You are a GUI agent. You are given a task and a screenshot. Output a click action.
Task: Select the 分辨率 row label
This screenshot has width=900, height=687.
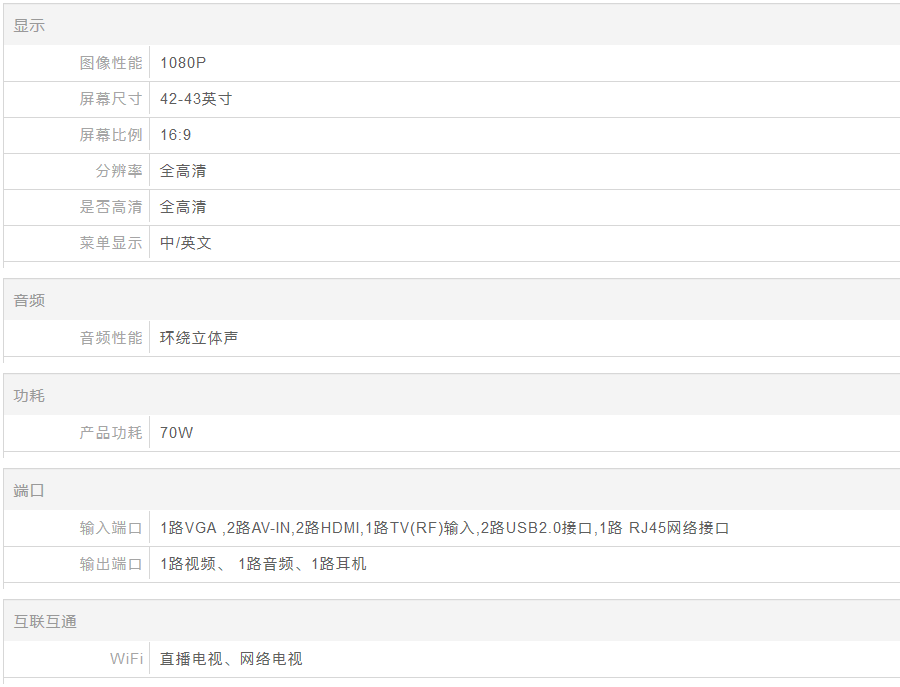119,171
